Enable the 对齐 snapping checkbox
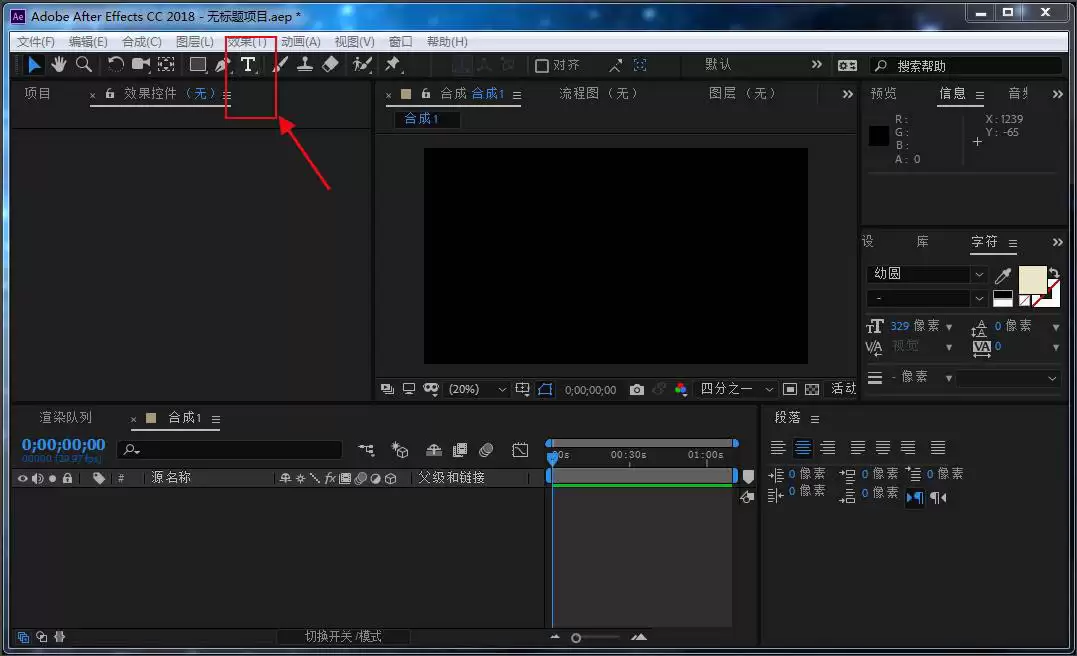Image resolution: width=1077 pixels, height=656 pixels. pyautogui.click(x=542, y=65)
